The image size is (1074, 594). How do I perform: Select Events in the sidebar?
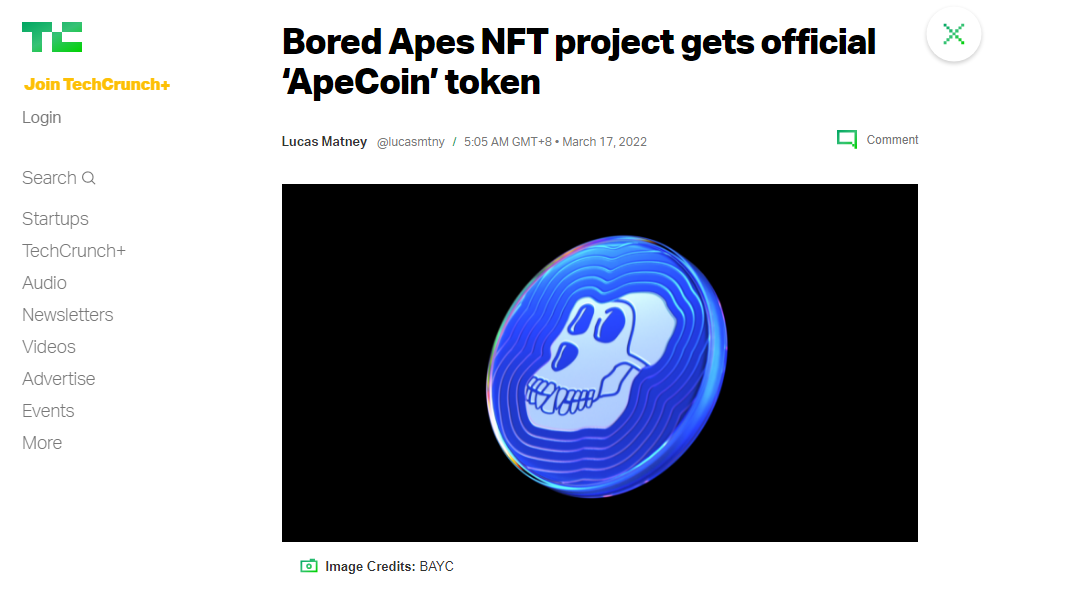(x=48, y=411)
